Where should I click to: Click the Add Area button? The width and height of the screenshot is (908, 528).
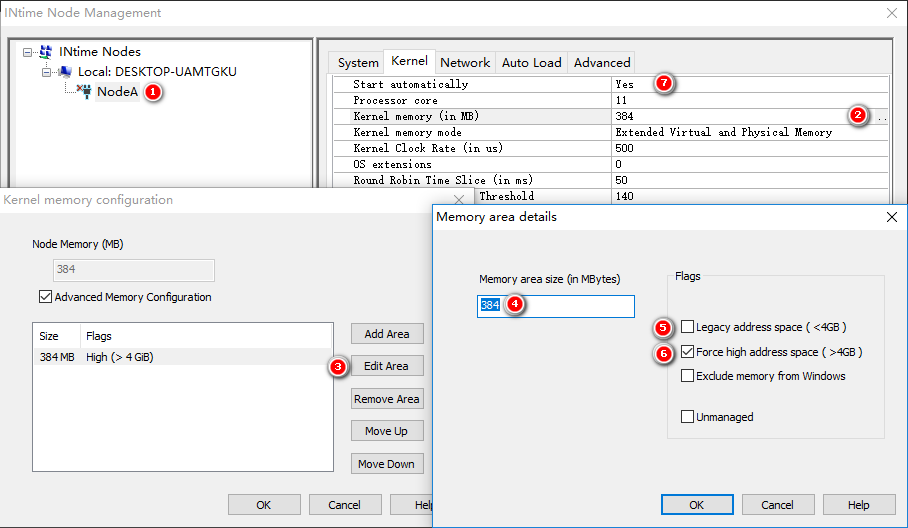point(387,334)
